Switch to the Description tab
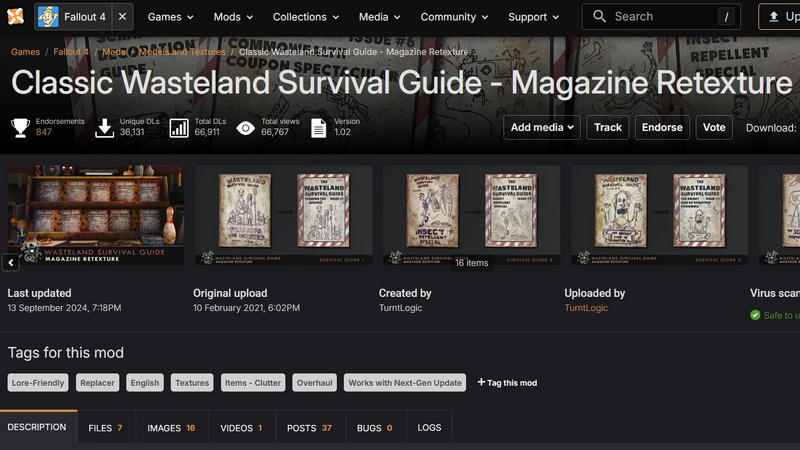The height and width of the screenshot is (450, 800). click(39, 427)
